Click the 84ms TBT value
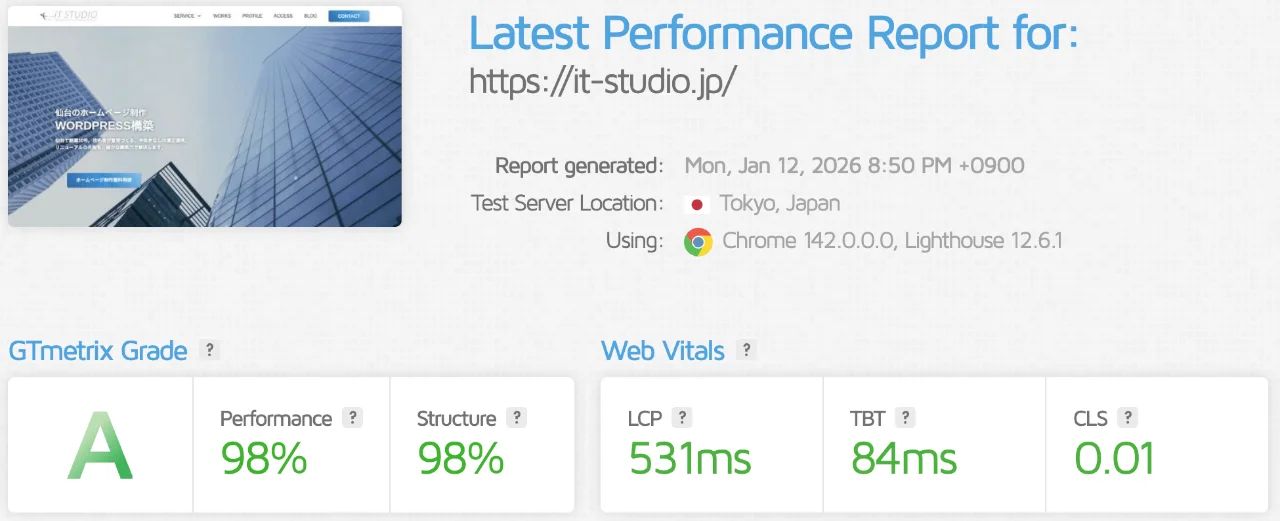Screen dimensions: 1280x521 pyautogui.click(x=904, y=459)
